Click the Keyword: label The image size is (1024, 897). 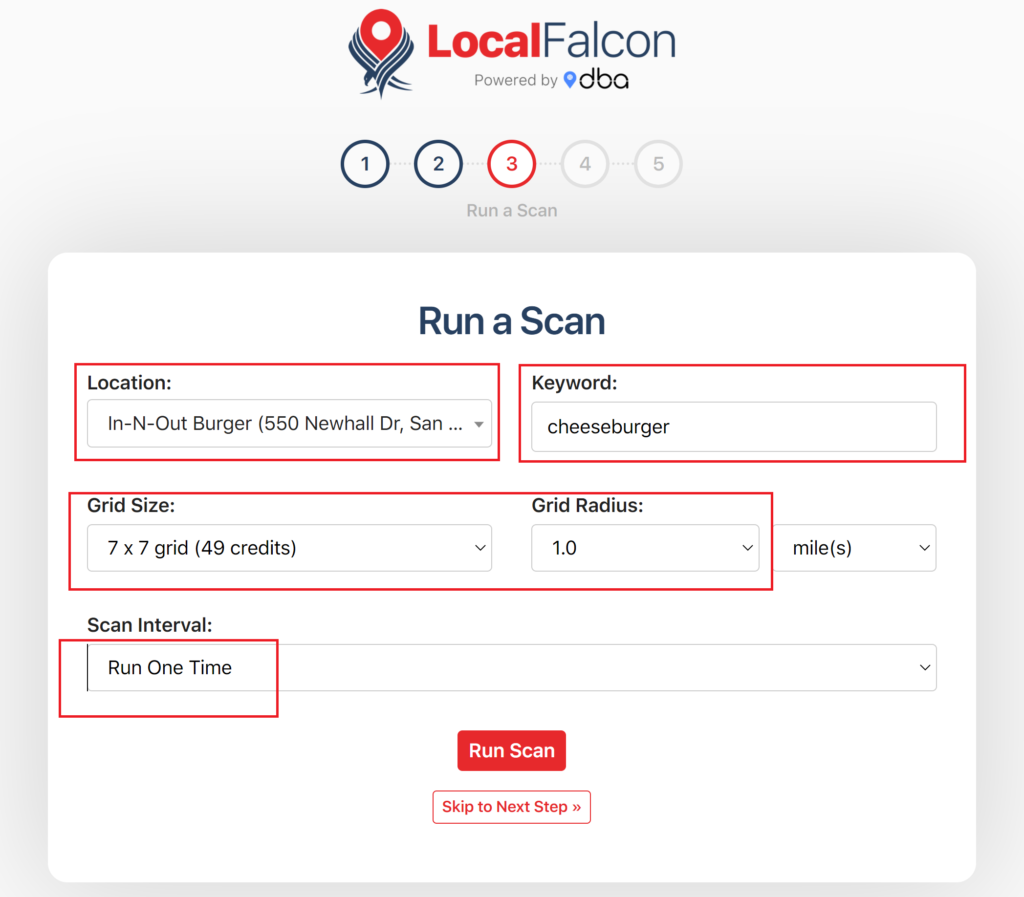(574, 383)
